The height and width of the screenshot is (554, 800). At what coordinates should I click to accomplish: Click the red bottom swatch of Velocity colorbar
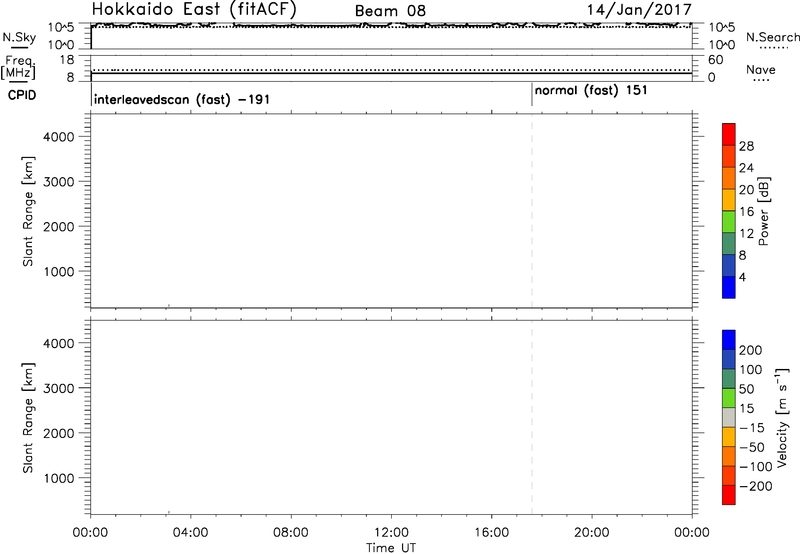(x=729, y=495)
